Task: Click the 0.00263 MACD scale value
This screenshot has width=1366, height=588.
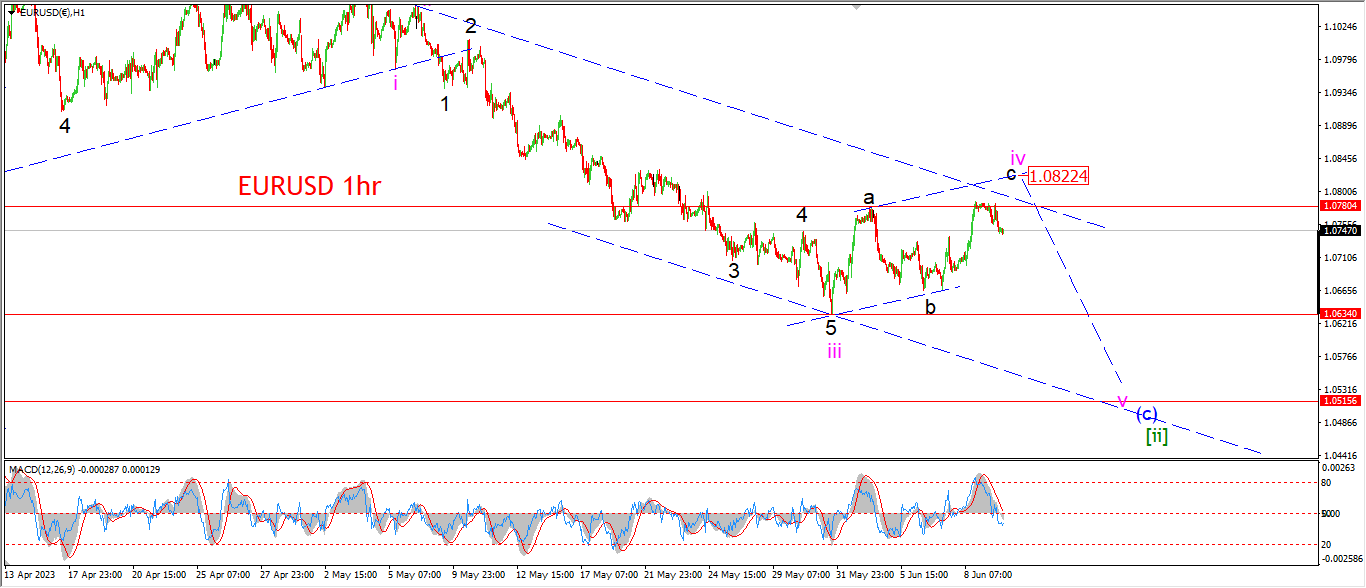Action: (1340, 467)
